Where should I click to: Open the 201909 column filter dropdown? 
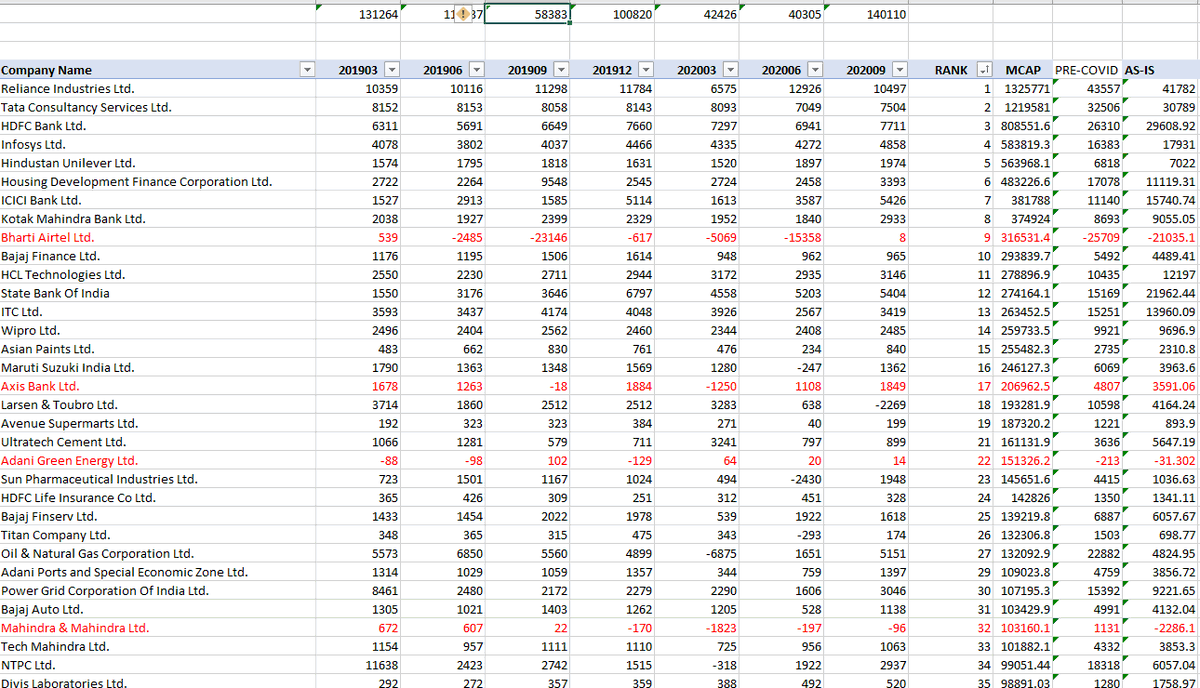click(561, 69)
